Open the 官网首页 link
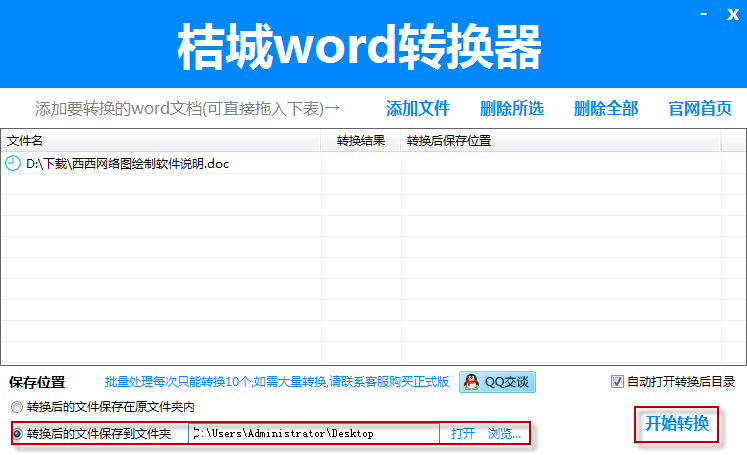 (700, 108)
